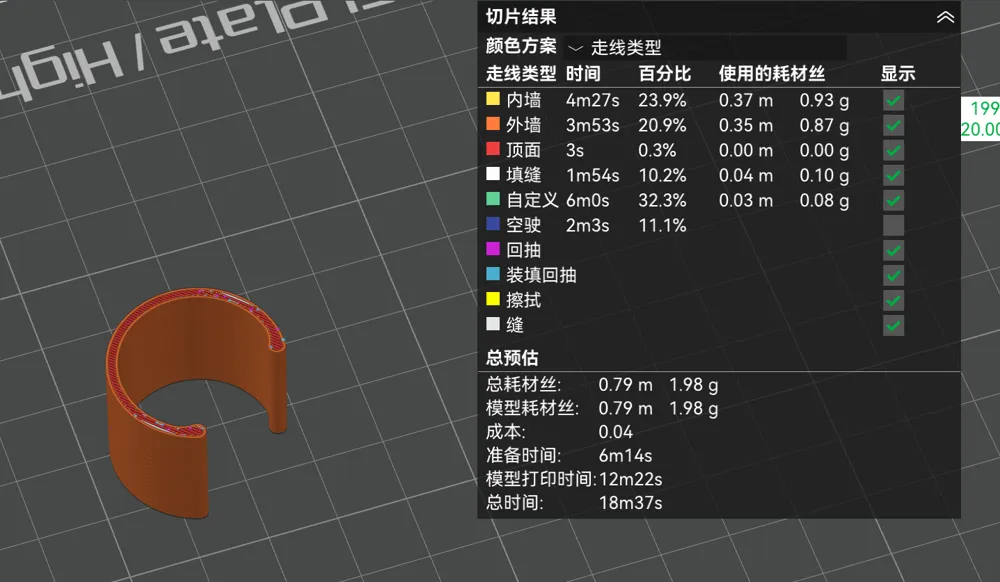Click the 32.3% percentage for 自定义

[x=662, y=201]
